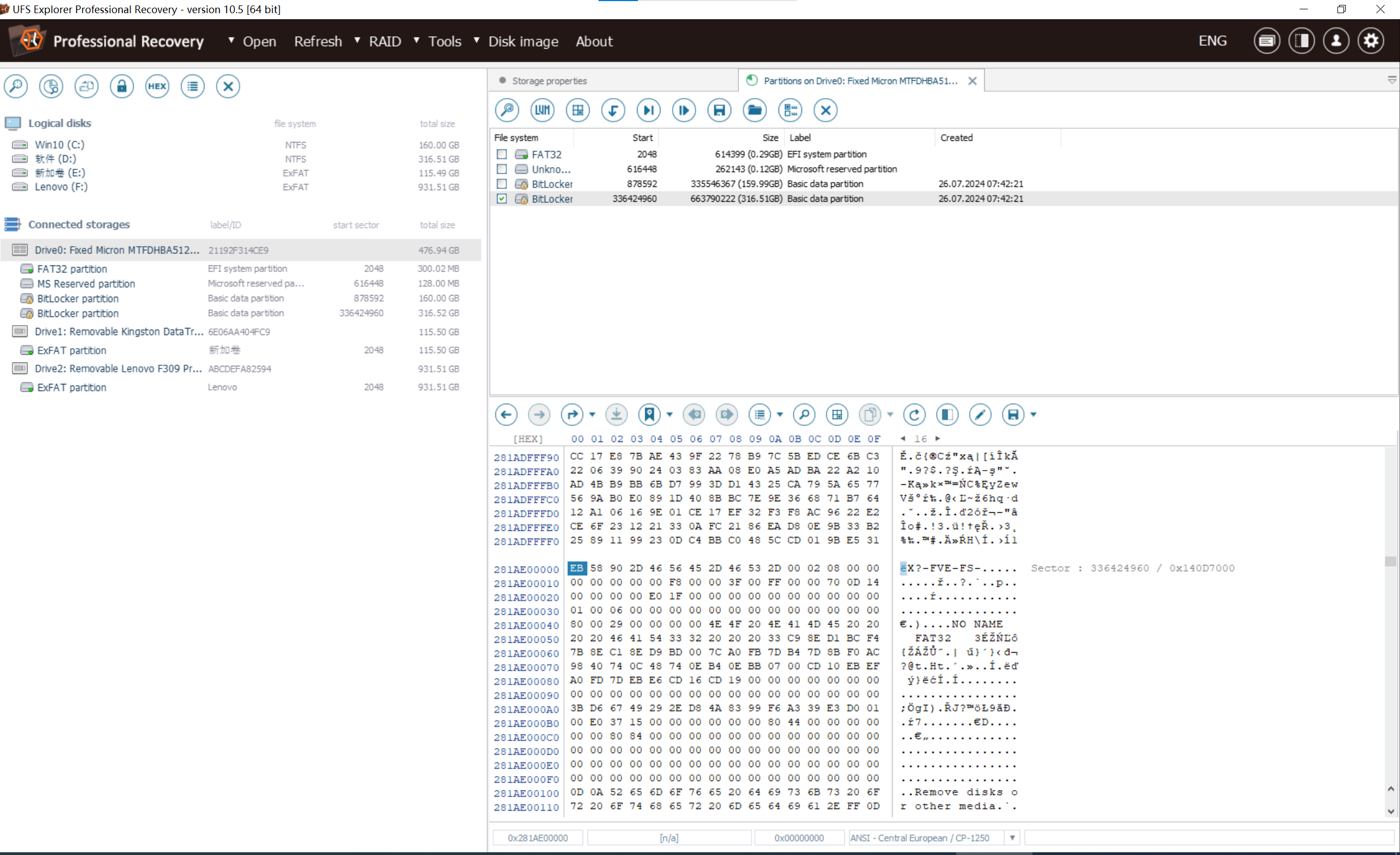Viewport: 1400px width, 855px height.
Task: Expand the bookmark dropdown arrow in hex toolbar
Action: 669,415
